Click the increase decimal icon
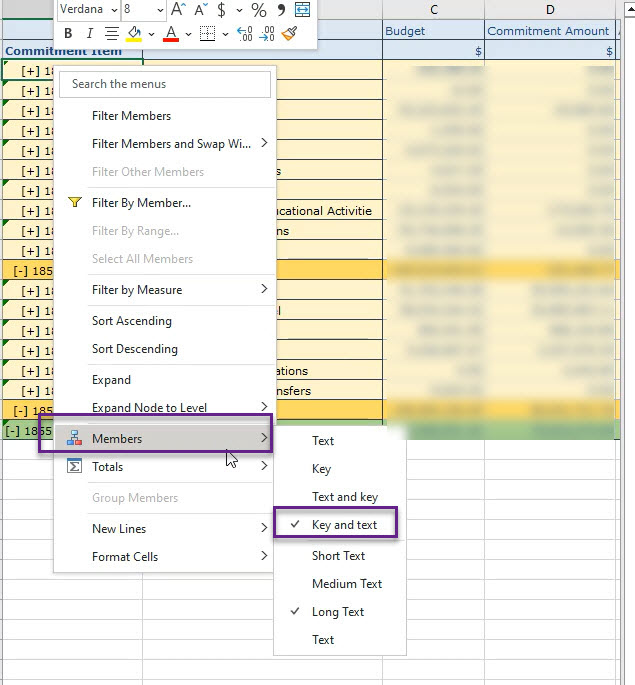 pyautogui.click(x=245, y=33)
